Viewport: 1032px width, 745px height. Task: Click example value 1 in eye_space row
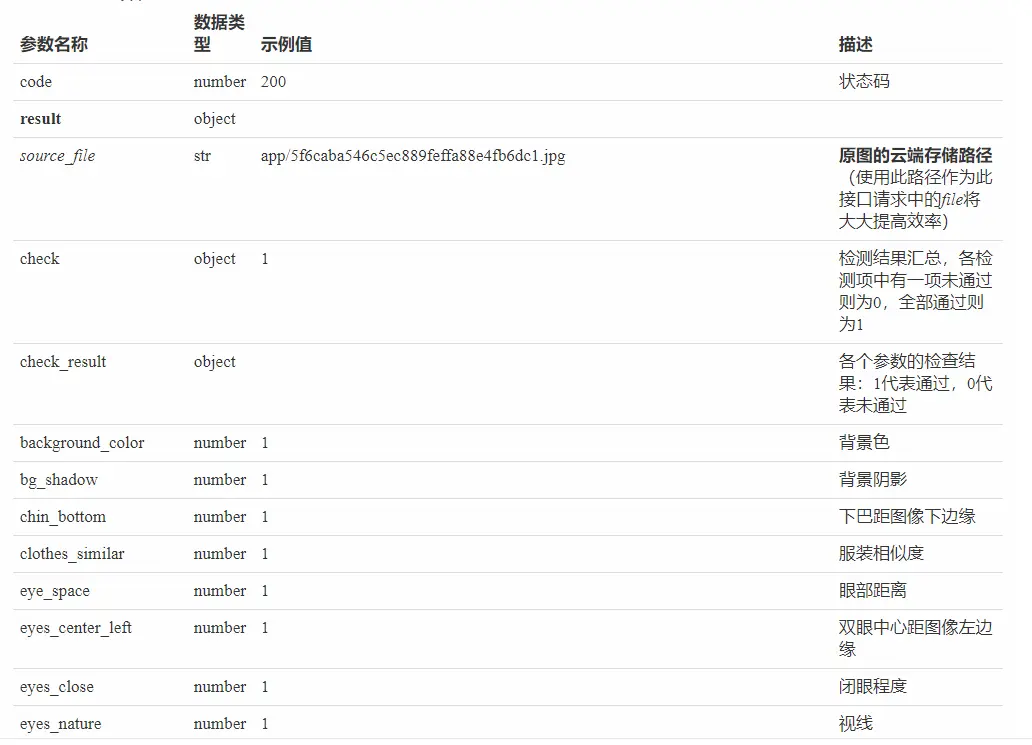(x=265, y=591)
